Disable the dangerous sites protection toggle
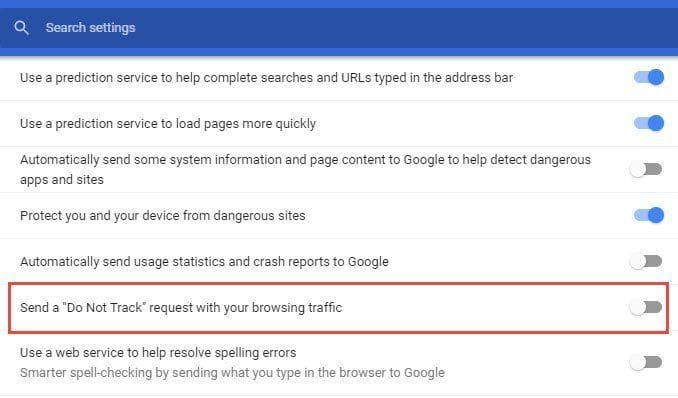The height and width of the screenshot is (398, 678). 648,215
